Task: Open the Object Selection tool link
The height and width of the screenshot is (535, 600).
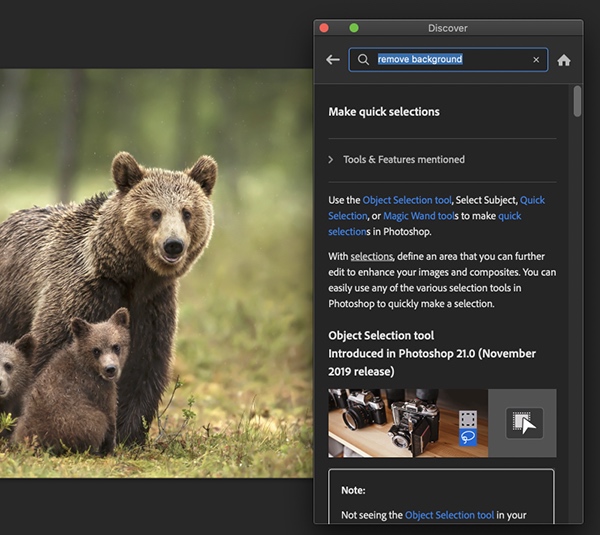Action: 407,200
